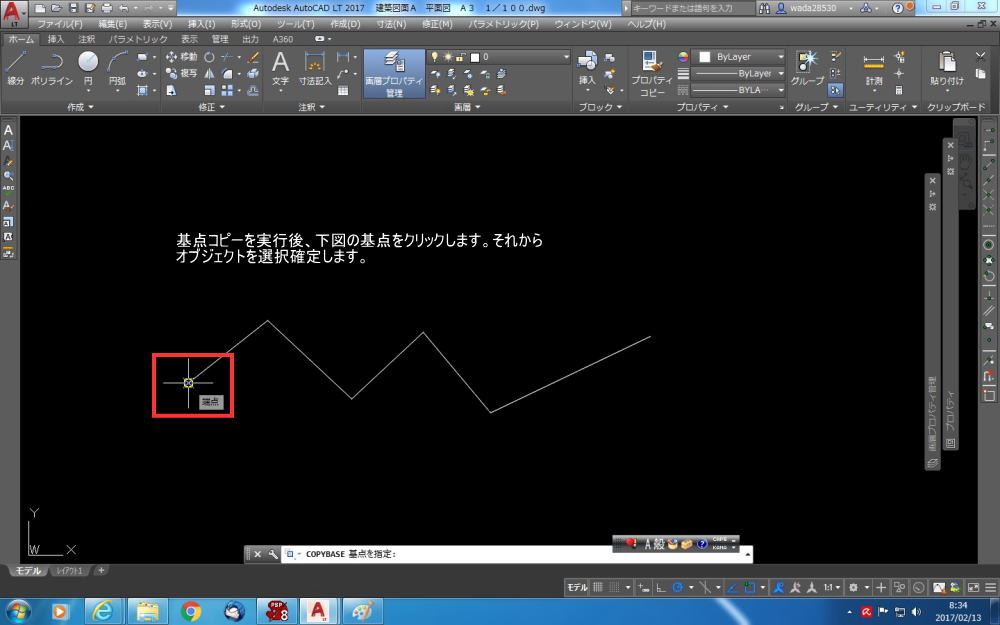Image resolution: width=1000 pixels, height=625 pixels.
Task: Toggle annotation visibility icon in status bar
Action: pyautogui.click(x=778, y=587)
